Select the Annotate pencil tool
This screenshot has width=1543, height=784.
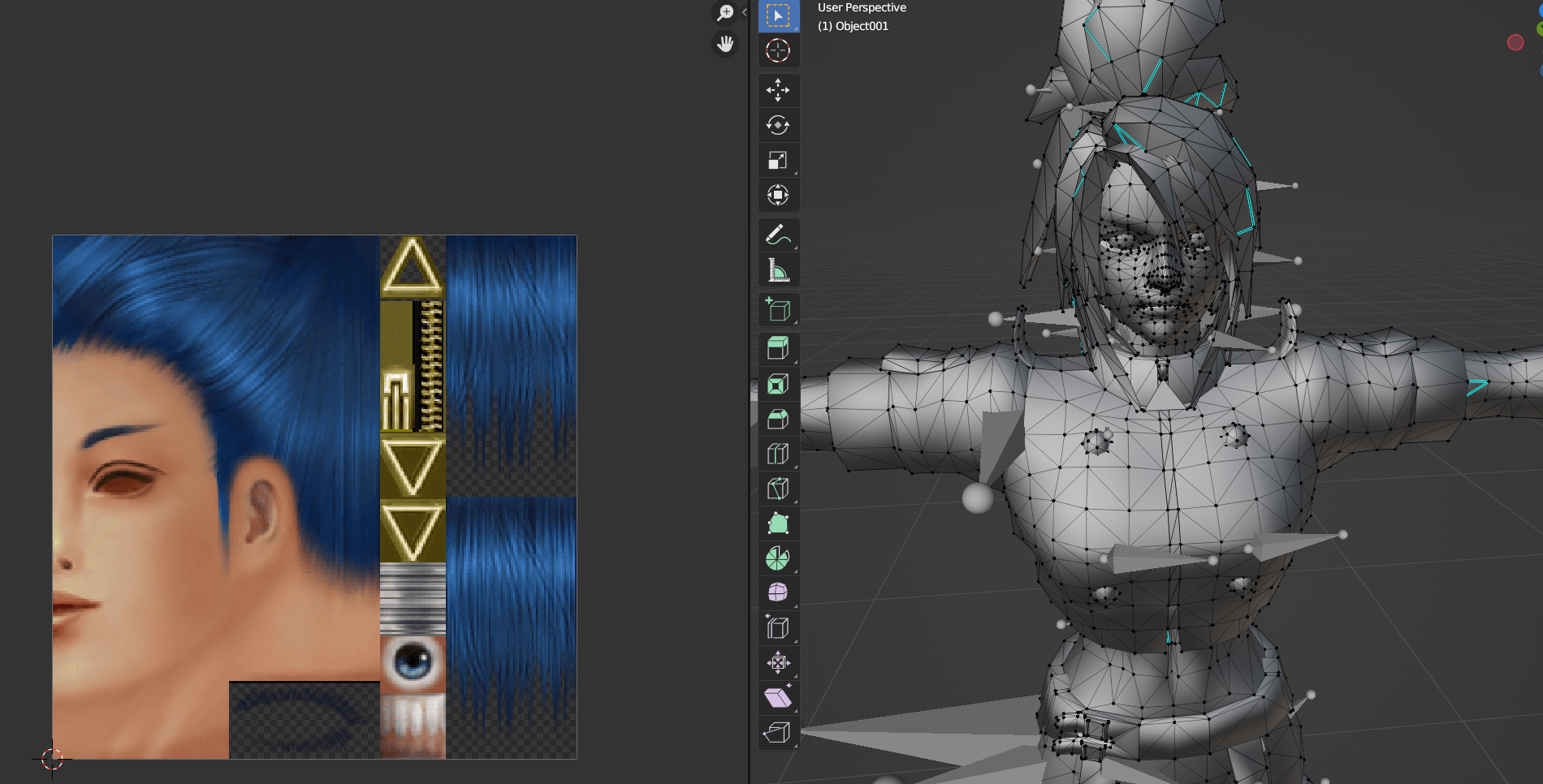click(778, 235)
